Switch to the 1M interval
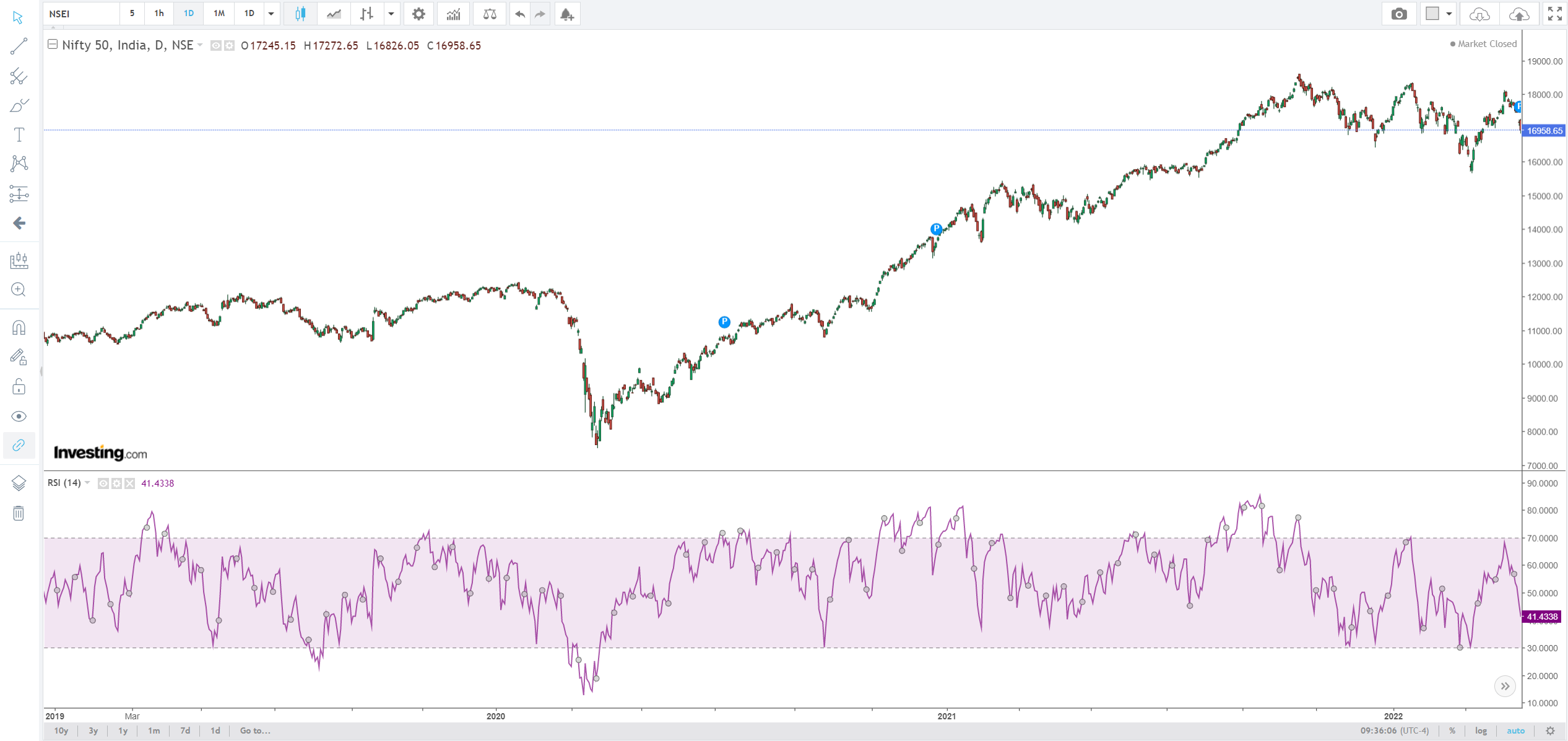 click(x=219, y=14)
